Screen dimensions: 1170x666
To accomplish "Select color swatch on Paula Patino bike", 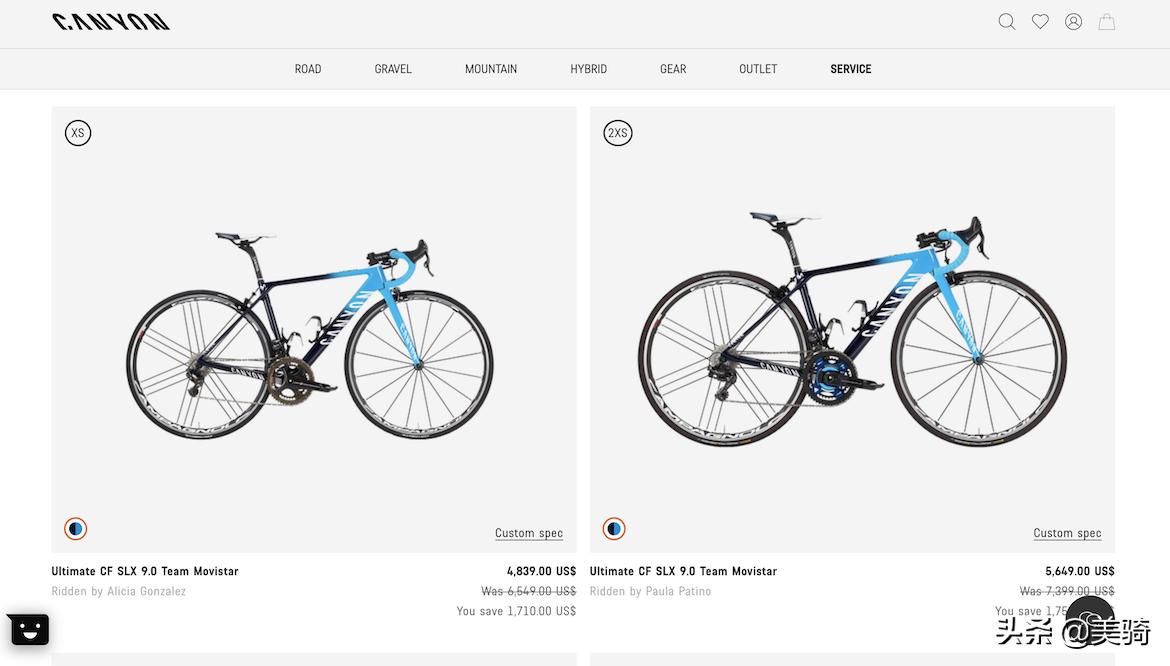I will click(x=614, y=529).
